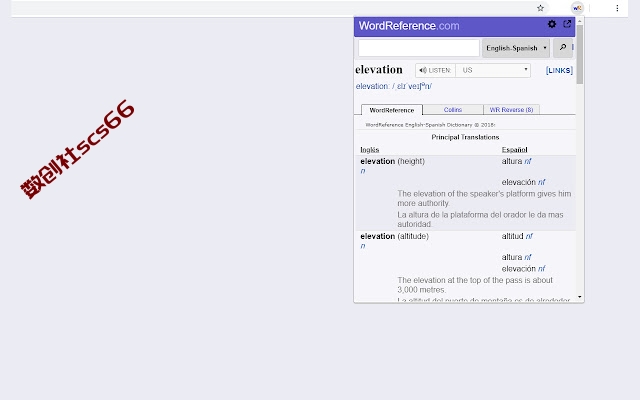Open the browser three-dot menu
This screenshot has height=400, width=640.
[x=617, y=8]
